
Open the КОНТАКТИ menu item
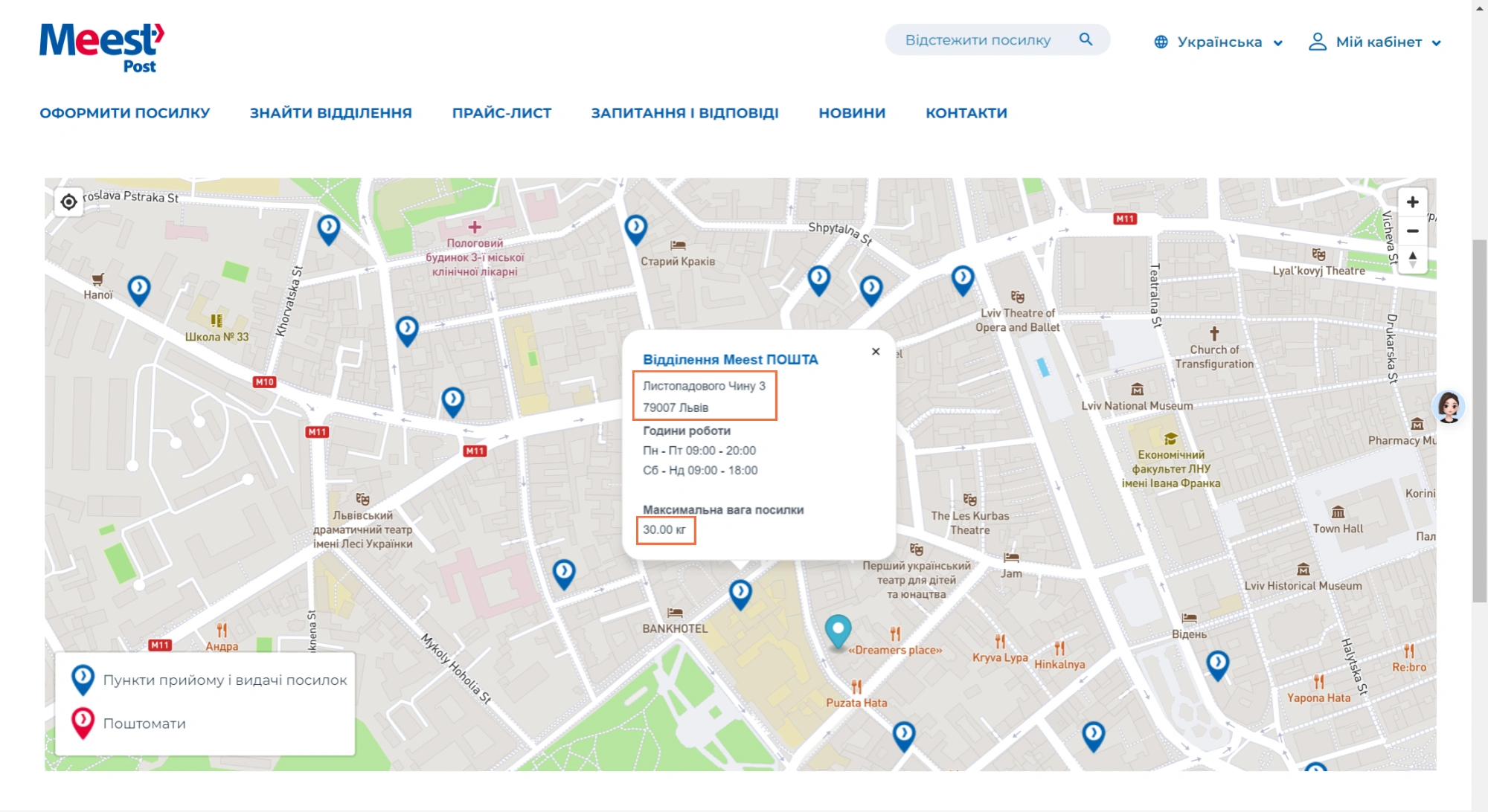point(966,113)
